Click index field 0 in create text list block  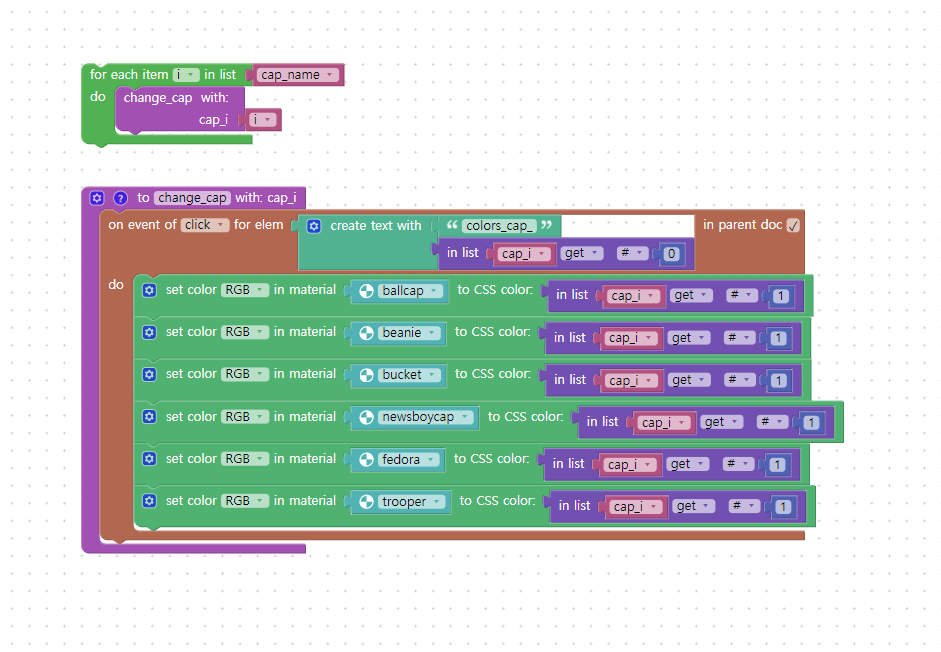point(672,254)
